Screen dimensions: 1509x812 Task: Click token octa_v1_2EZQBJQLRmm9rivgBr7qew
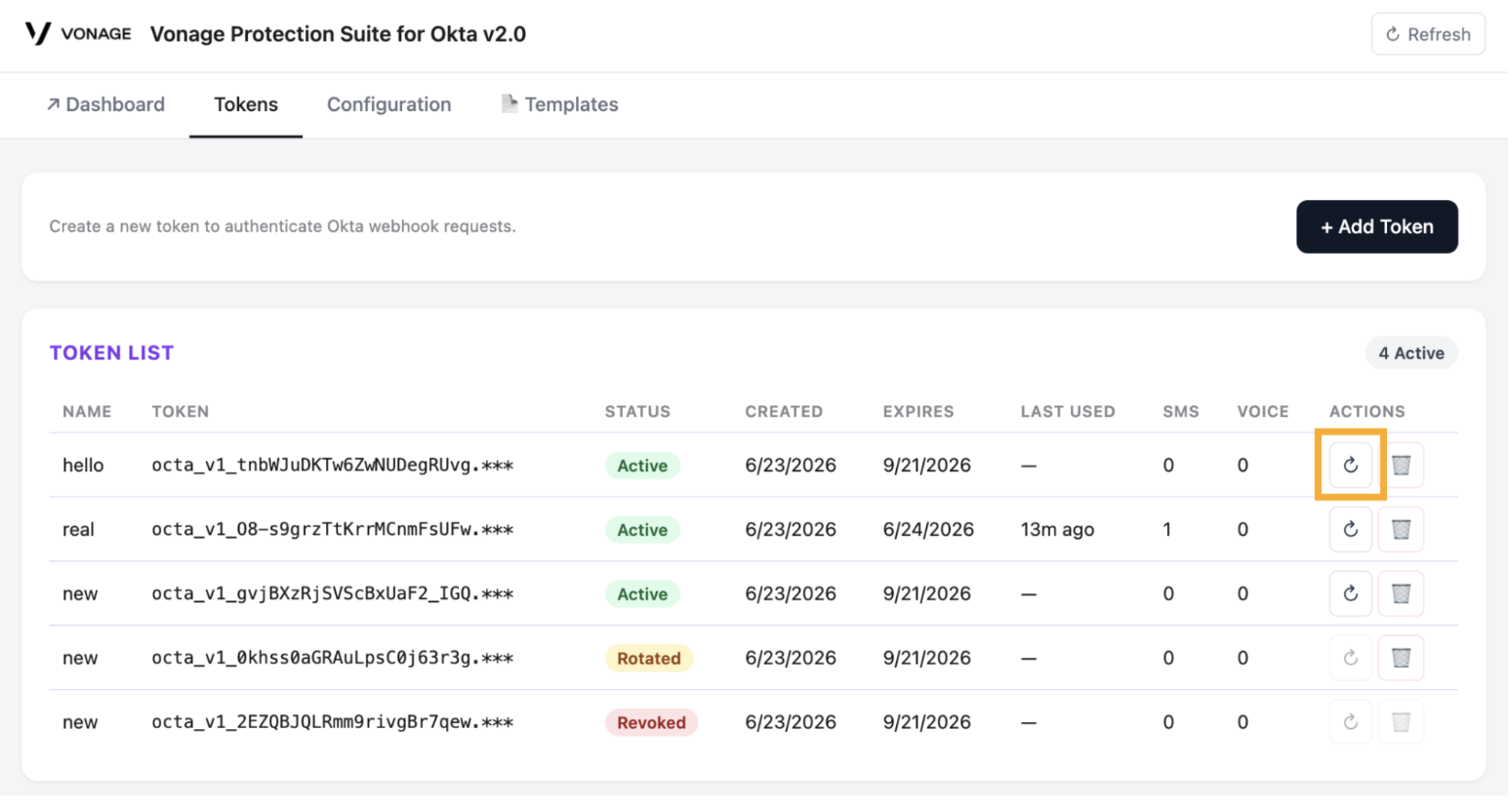pos(332,722)
